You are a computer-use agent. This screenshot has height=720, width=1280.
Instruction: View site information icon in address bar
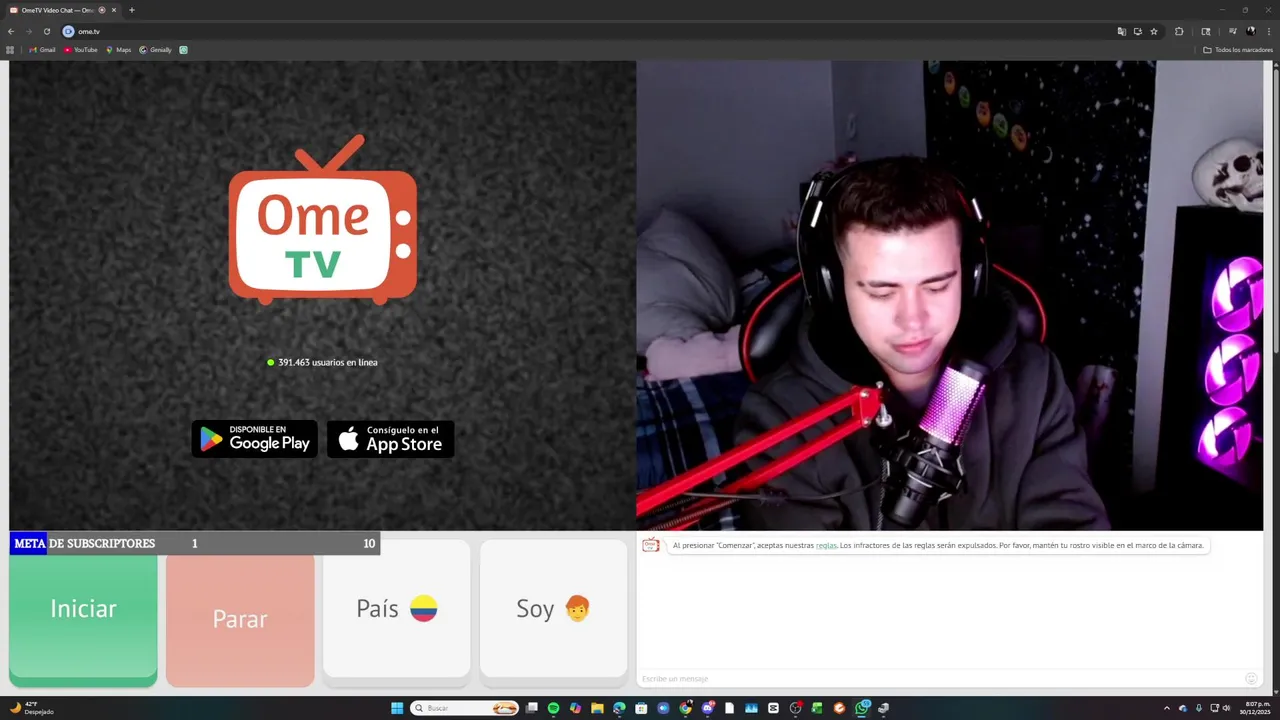(x=68, y=31)
